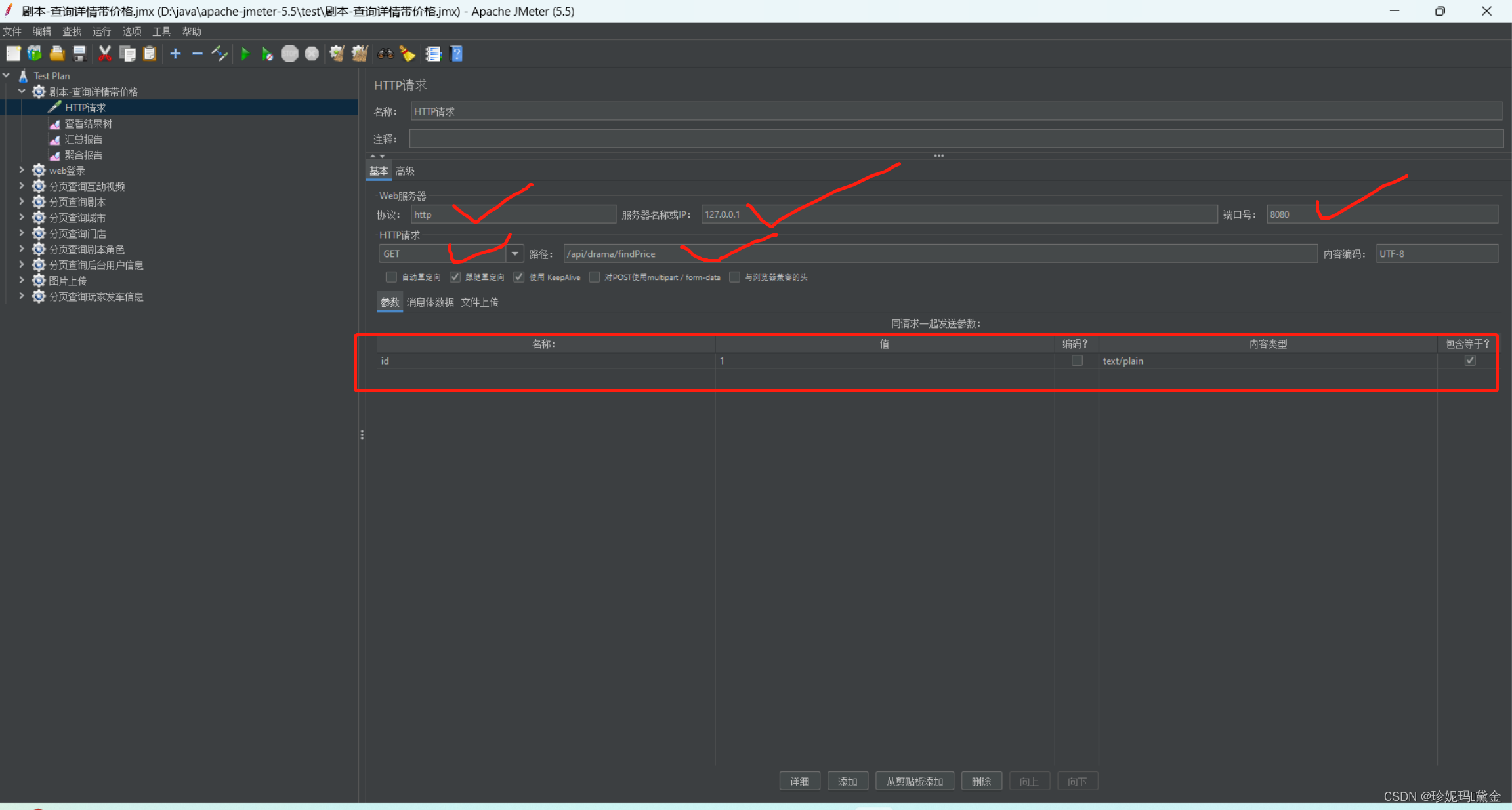Click the 路径 /api/drama/findPrice field
Image resolution: width=1512 pixels, height=810 pixels.
[940, 254]
